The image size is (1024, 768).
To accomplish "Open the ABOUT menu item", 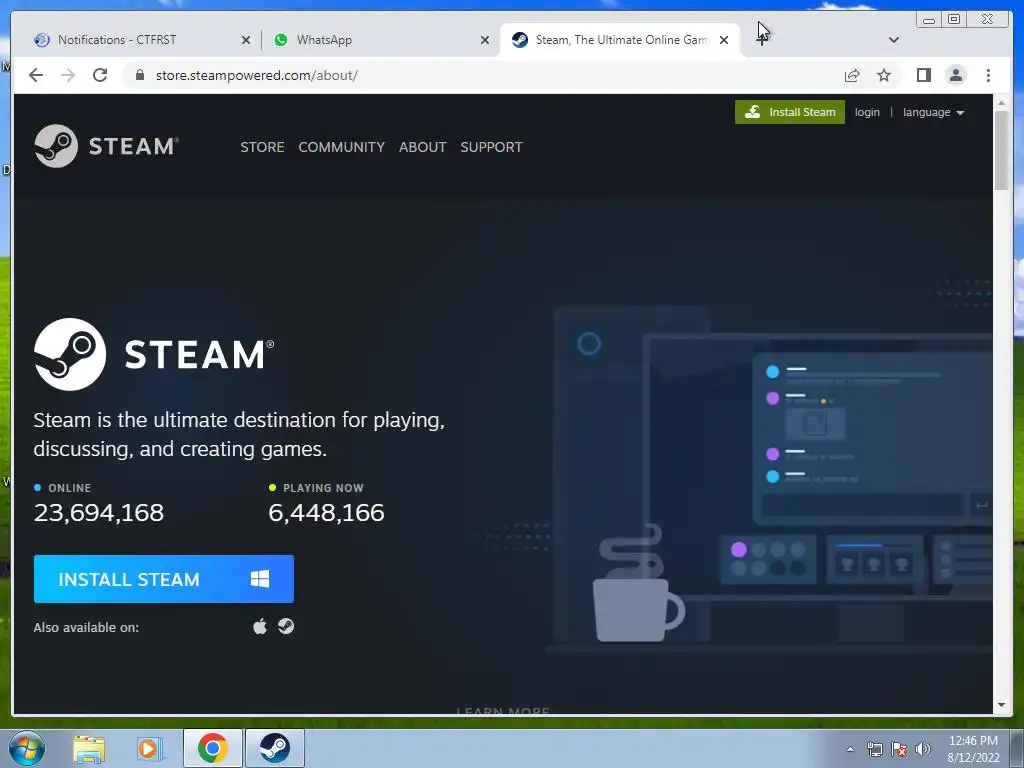I will (x=423, y=147).
